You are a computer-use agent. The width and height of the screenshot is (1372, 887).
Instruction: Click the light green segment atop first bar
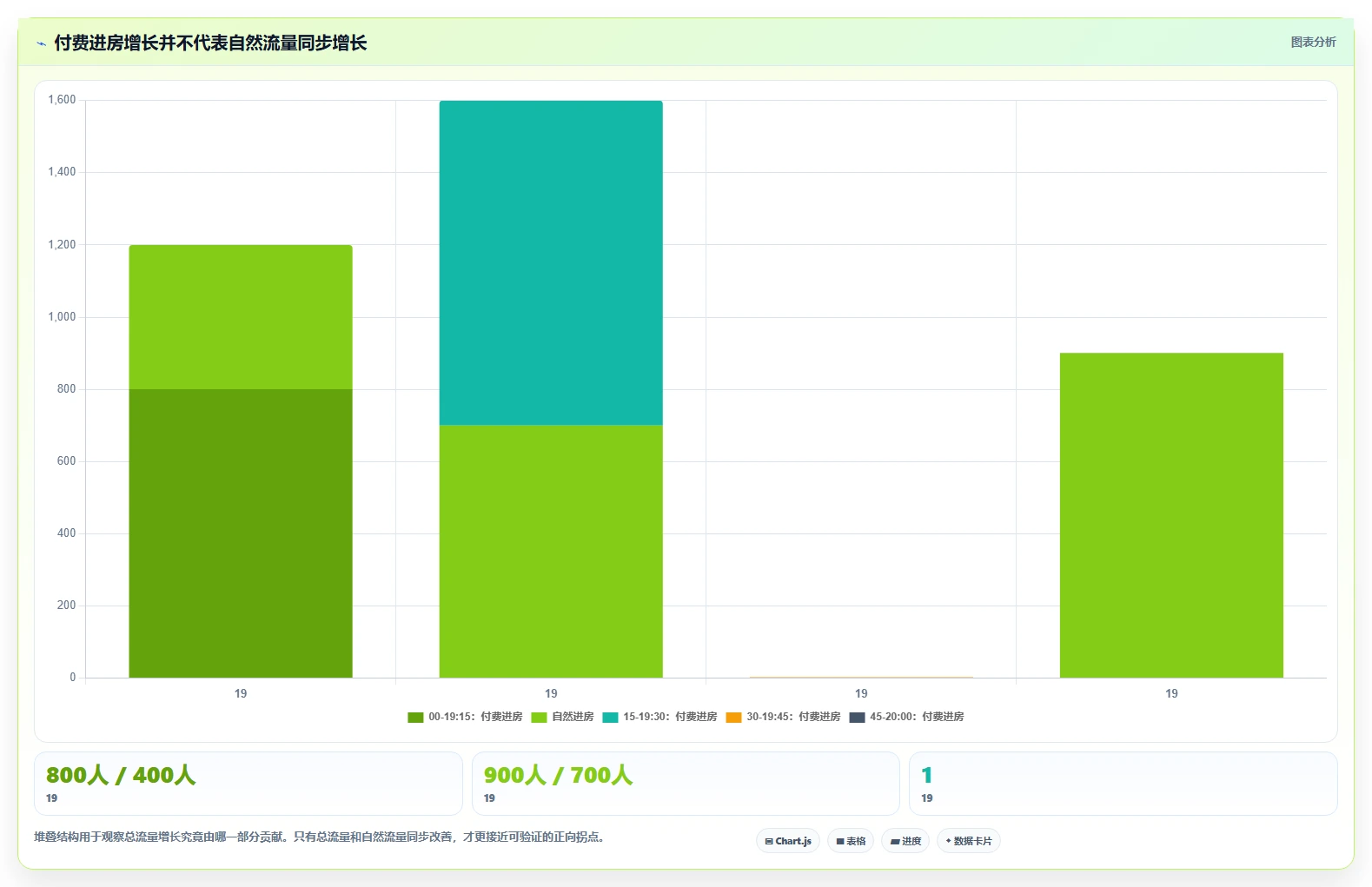tap(241, 317)
